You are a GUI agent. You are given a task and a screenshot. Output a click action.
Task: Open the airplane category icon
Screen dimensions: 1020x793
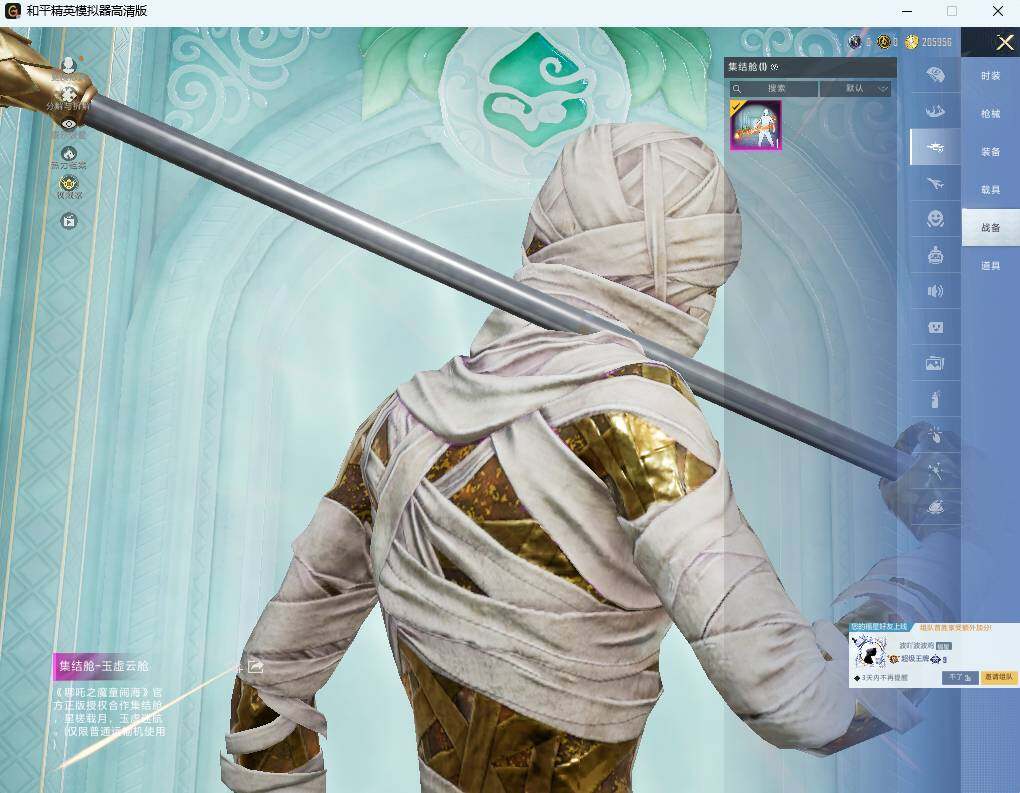[x=935, y=183]
